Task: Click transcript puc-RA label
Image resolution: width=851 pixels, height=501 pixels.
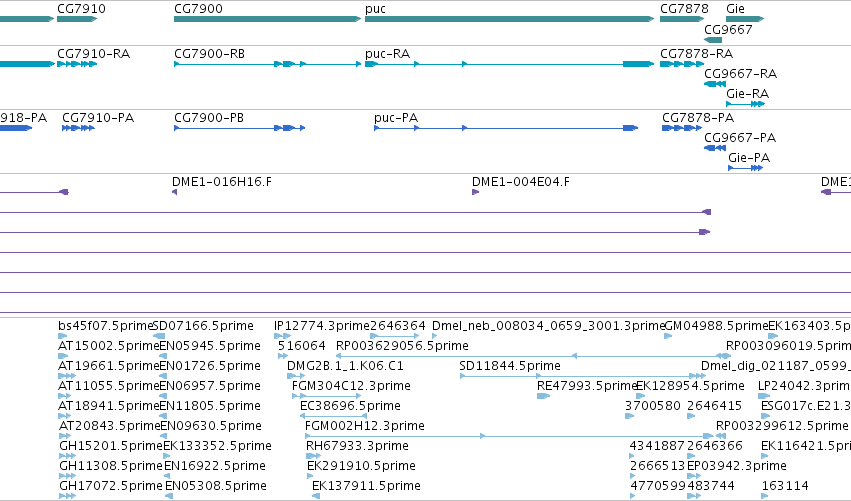Action: pos(388,54)
